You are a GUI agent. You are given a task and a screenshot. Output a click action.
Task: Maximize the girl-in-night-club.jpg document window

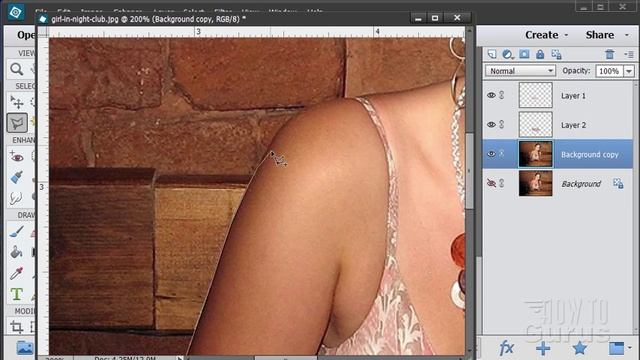[435, 18]
